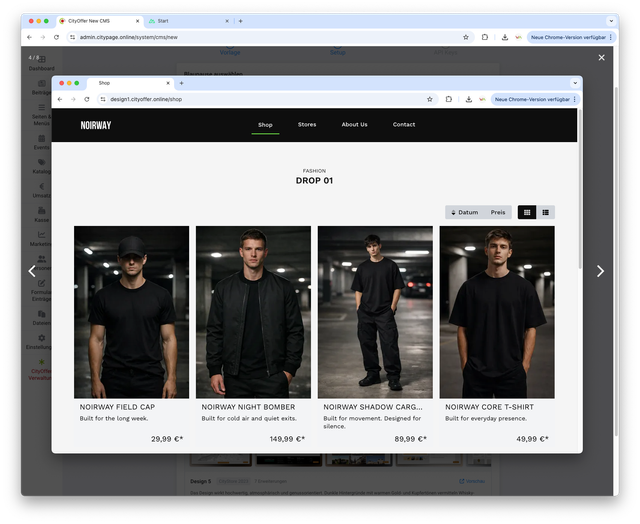Open new tab with plus button
The height and width of the screenshot is (524, 640).
point(240,21)
